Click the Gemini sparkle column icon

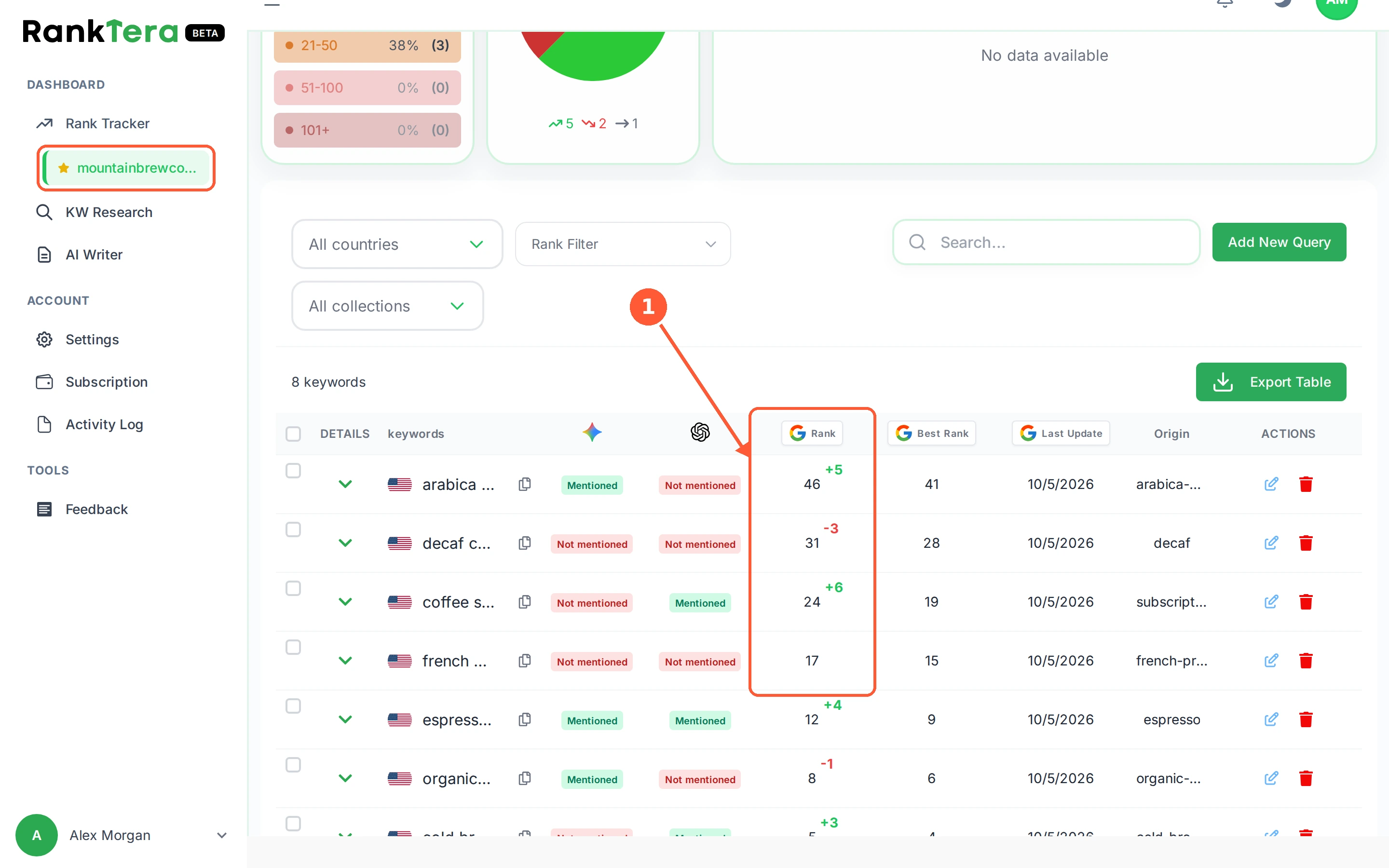592,432
